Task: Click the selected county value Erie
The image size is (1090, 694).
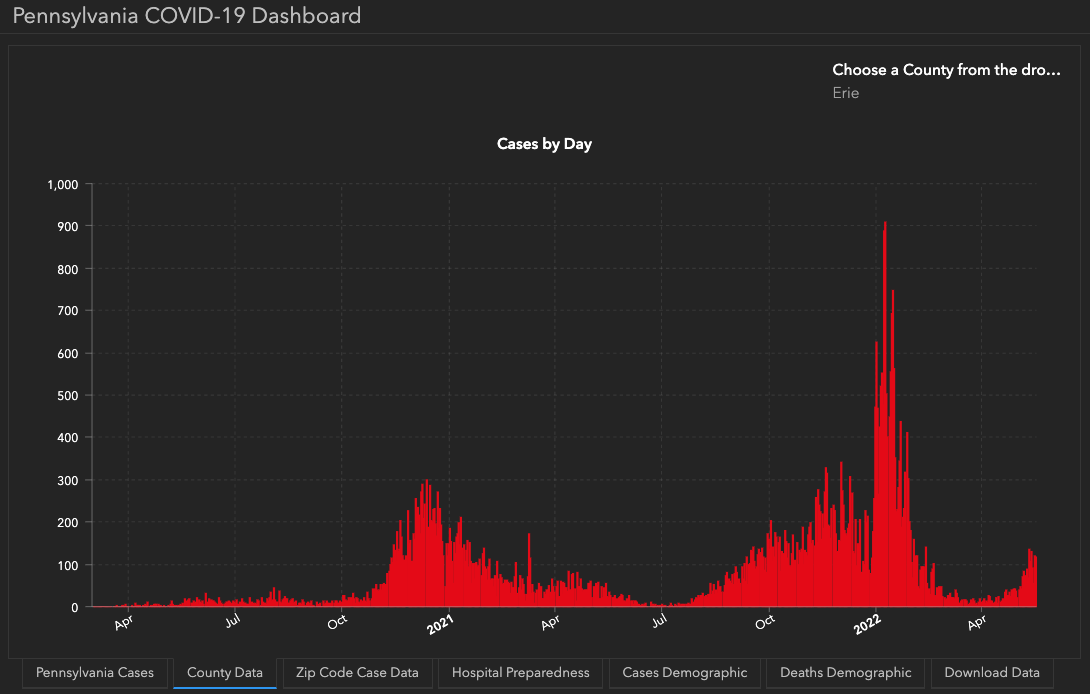Action: [x=846, y=93]
